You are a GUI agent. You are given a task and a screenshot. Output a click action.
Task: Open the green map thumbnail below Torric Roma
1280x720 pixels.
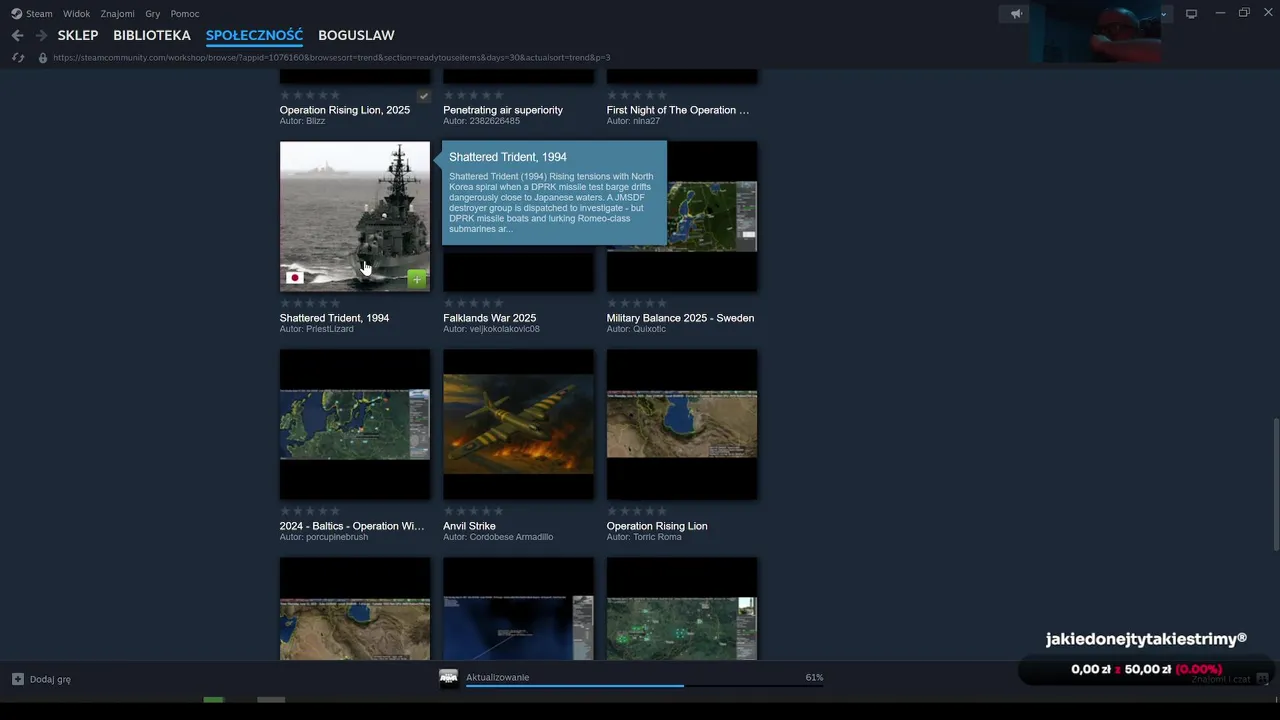coord(682,608)
